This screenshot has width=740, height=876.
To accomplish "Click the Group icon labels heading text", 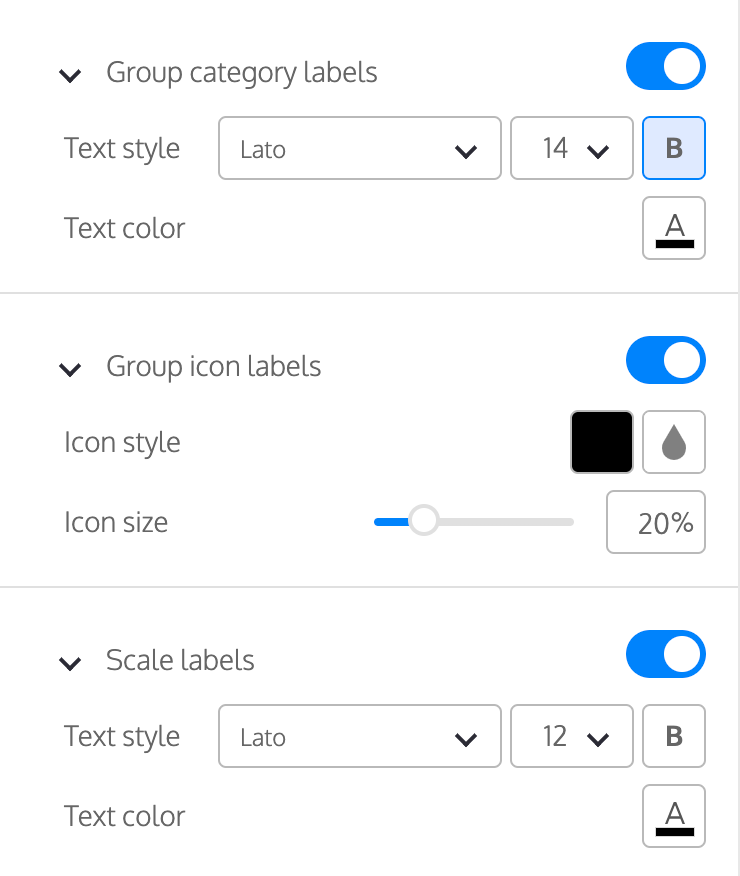I will click(214, 366).
